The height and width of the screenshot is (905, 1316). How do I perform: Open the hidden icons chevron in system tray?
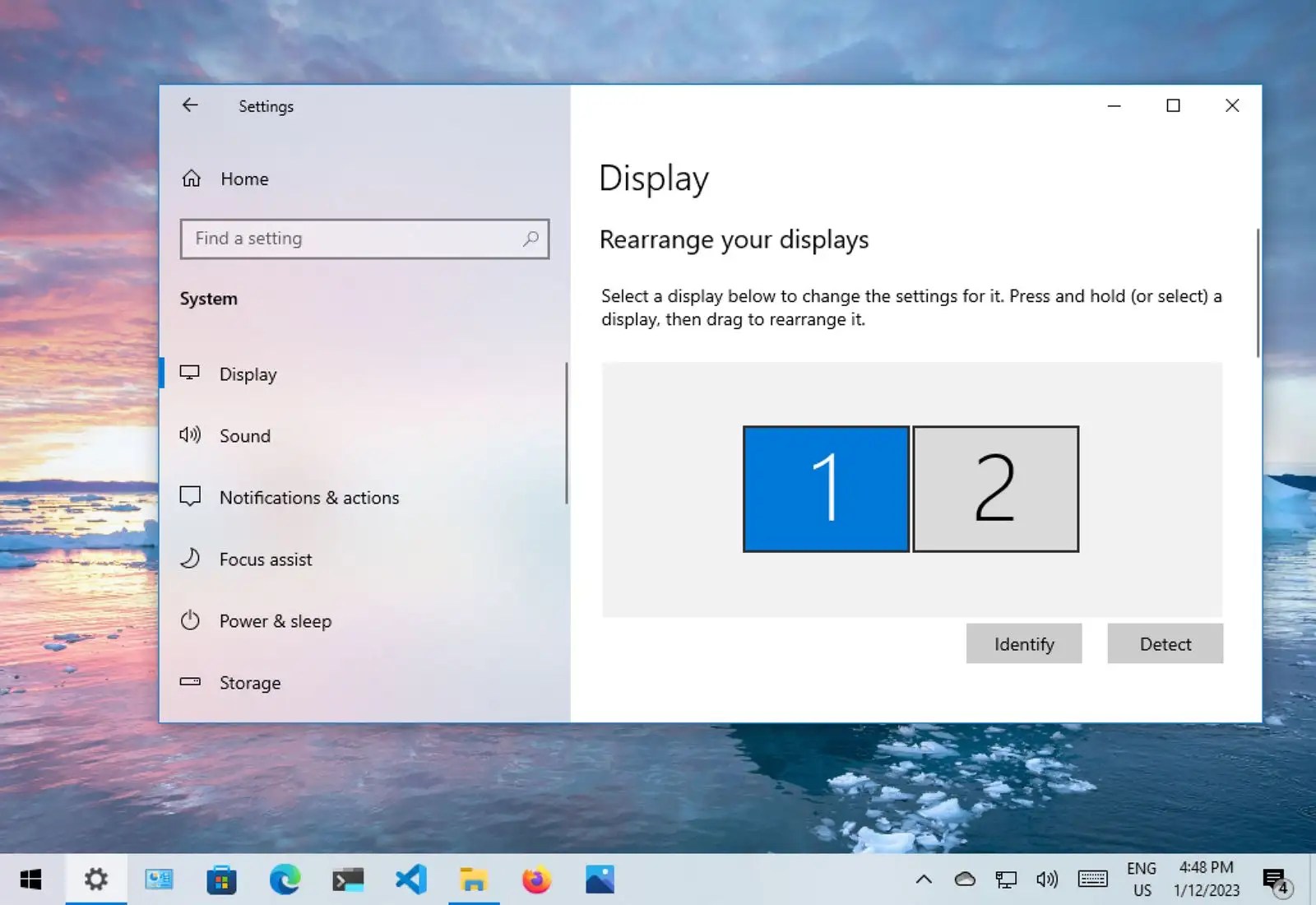923,879
